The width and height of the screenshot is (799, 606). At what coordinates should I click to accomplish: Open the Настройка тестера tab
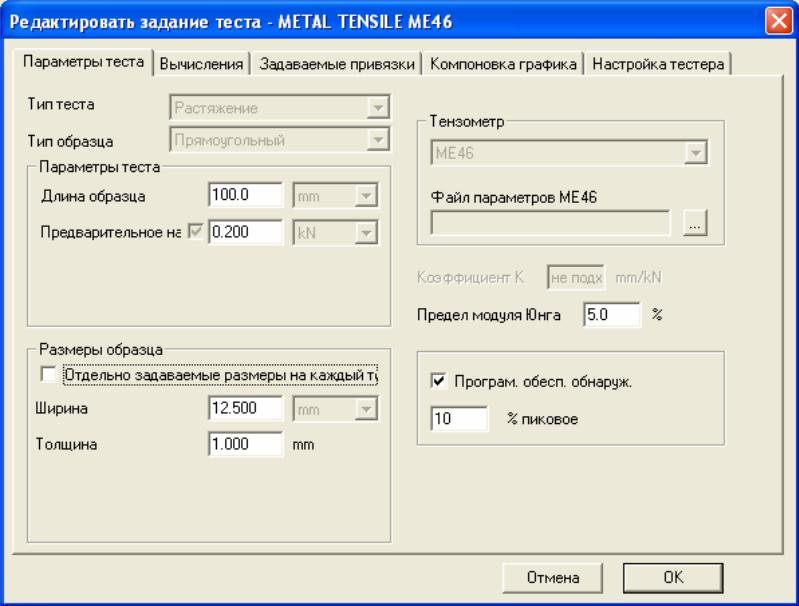coord(658,64)
